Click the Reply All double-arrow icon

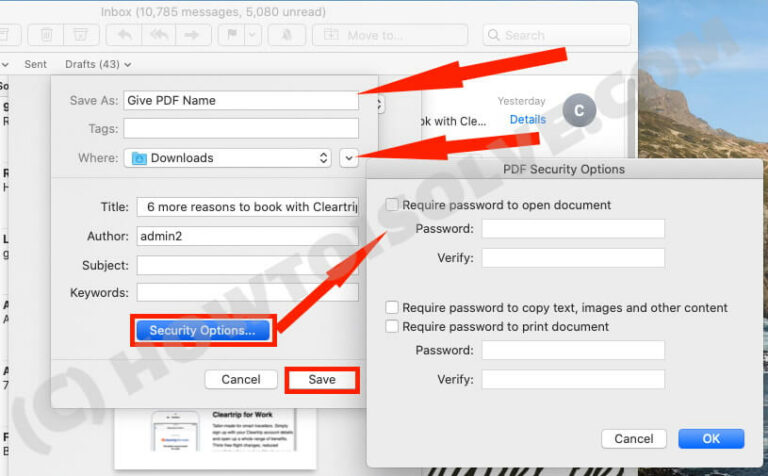[x=158, y=35]
